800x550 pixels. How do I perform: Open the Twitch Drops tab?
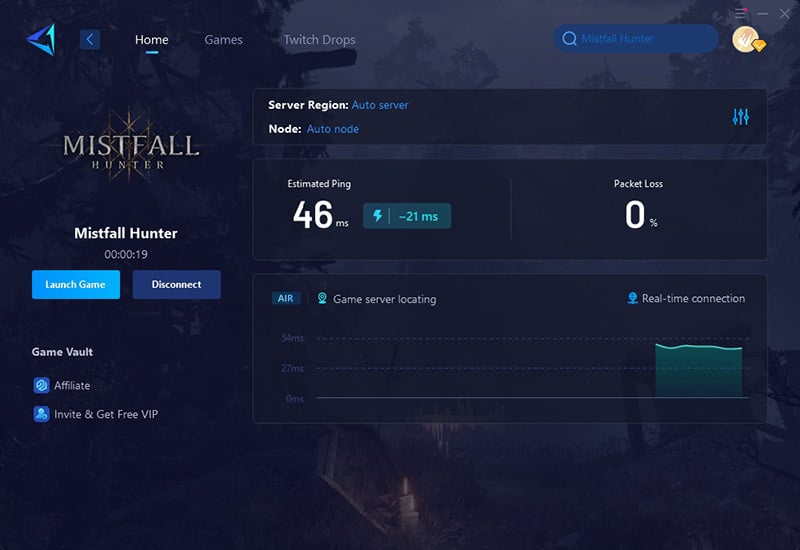tap(319, 40)
